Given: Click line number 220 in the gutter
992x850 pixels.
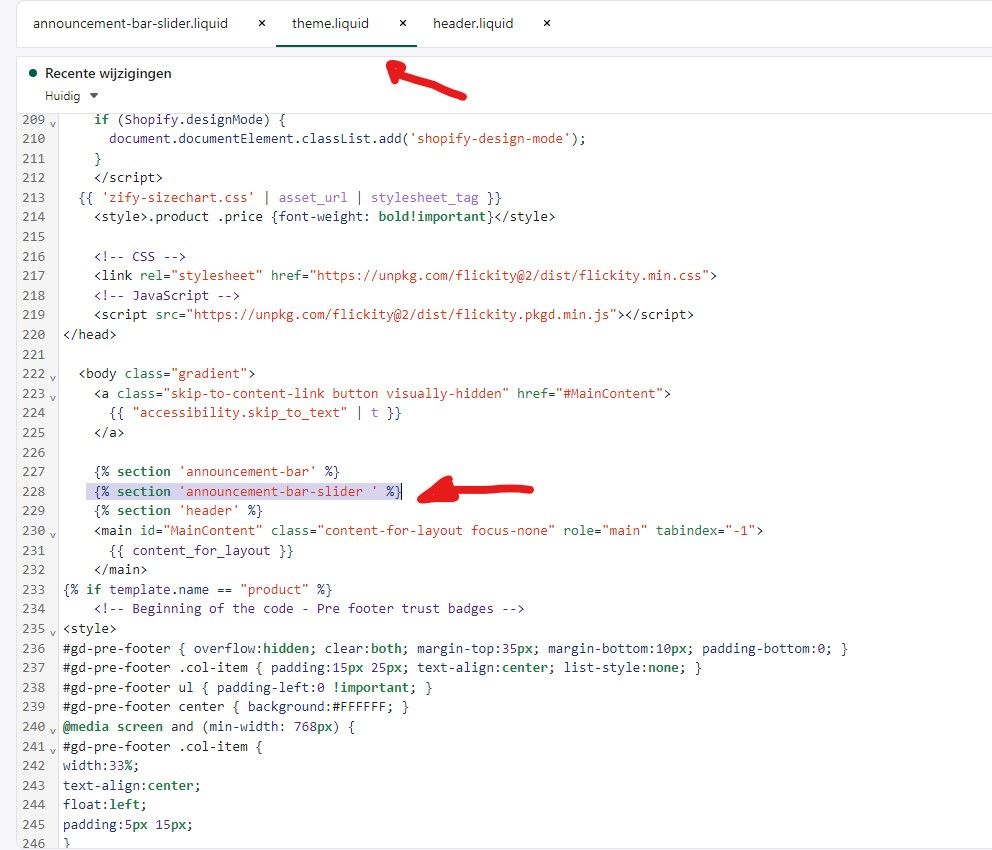Looking at the screenshot, I should 34,335.
